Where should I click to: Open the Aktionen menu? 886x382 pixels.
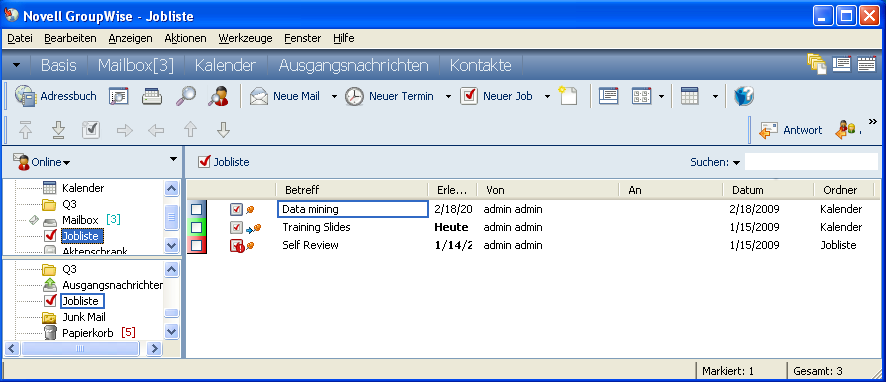tap(185, 38)
